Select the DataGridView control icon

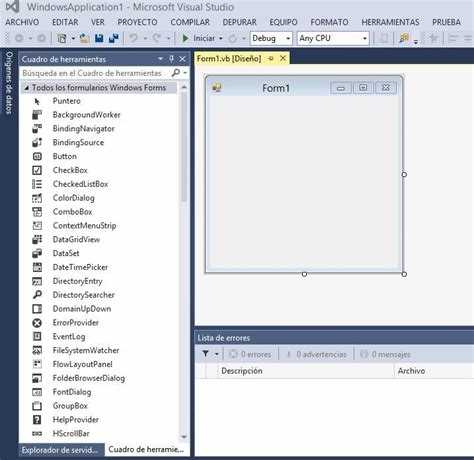click(37, 239)
